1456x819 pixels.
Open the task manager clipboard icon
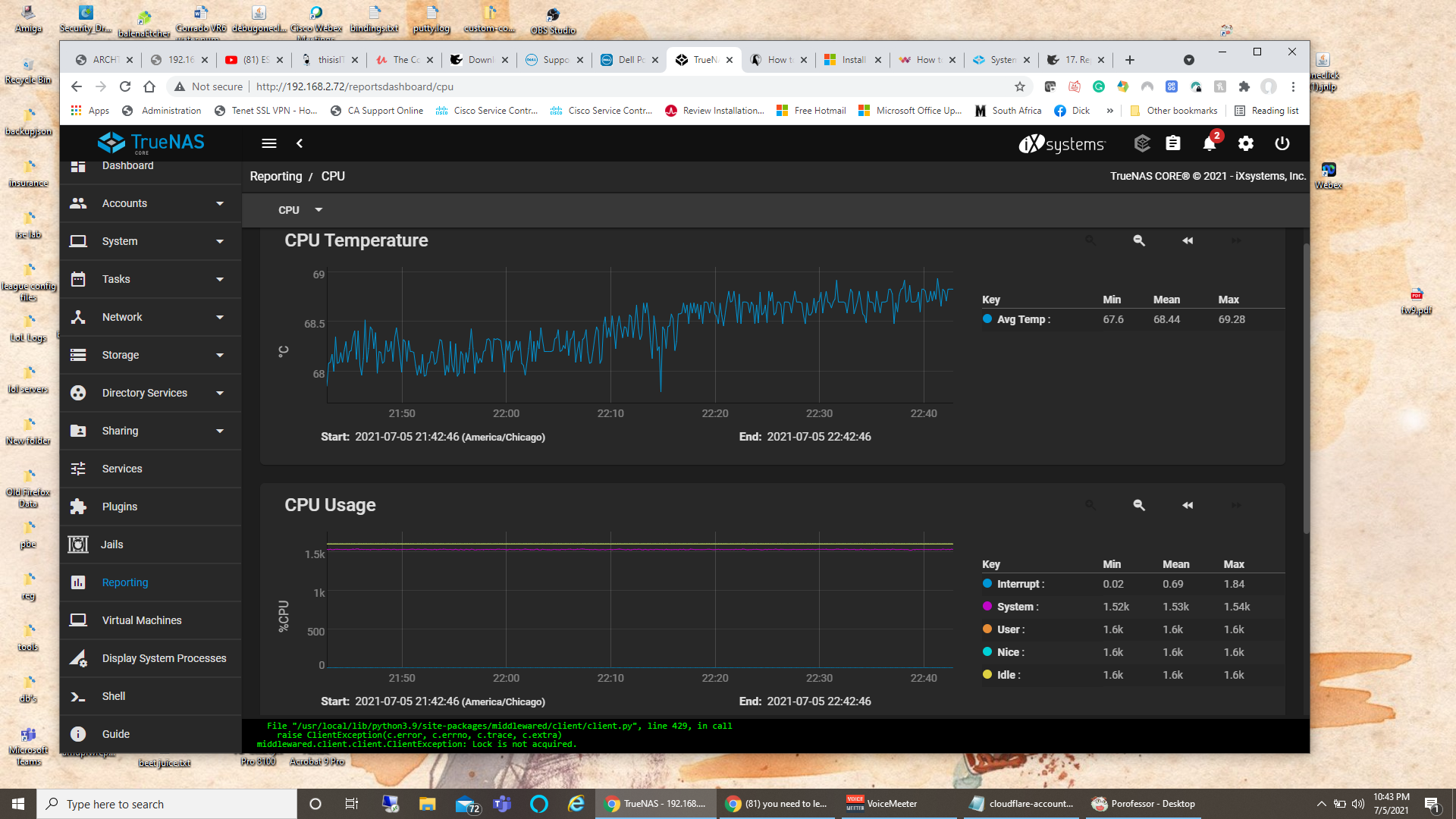(x=1173, y=143)
